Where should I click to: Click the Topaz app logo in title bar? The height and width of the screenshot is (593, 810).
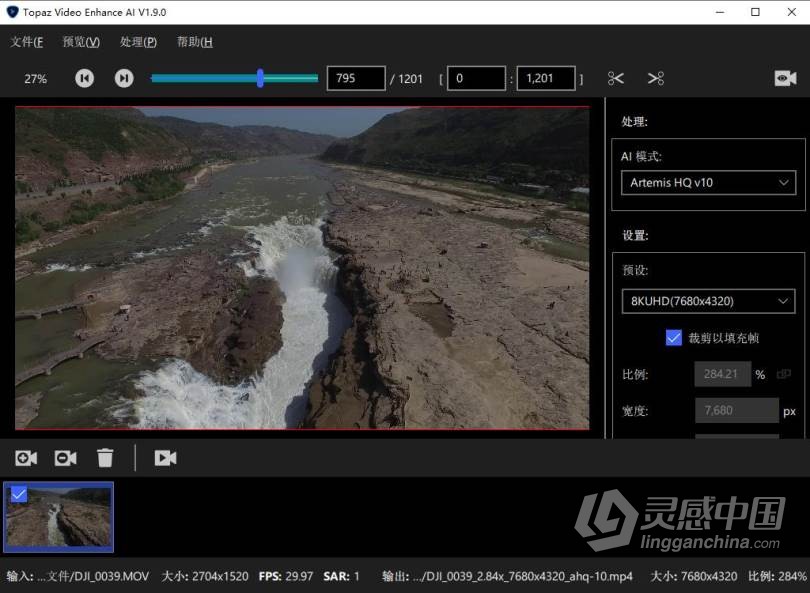[12, 12]
